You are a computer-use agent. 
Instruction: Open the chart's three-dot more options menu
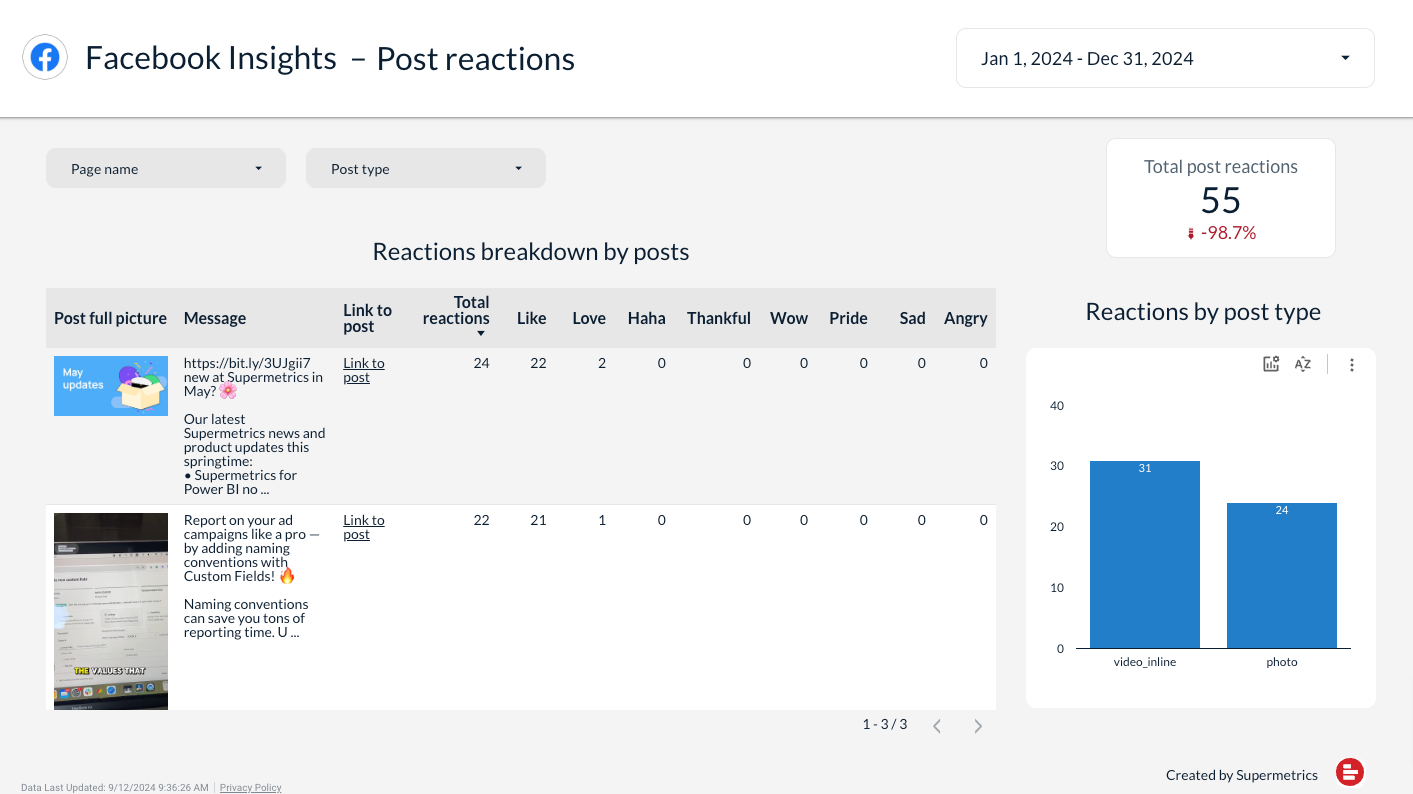point(1352,365)
